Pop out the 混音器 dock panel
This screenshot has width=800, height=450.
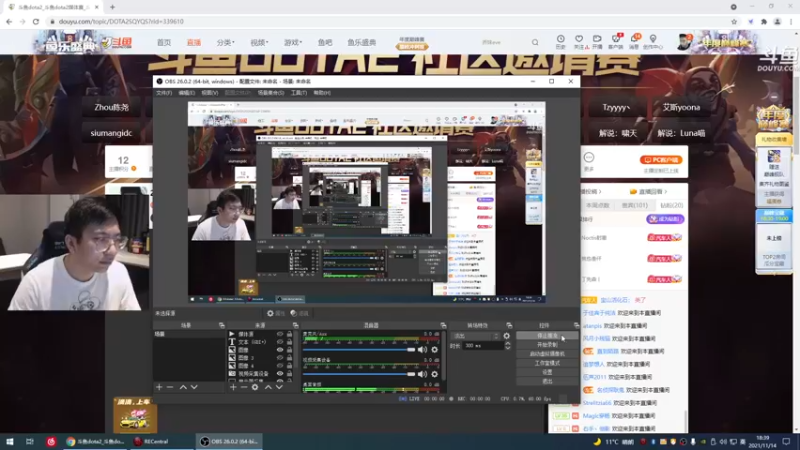coord(443,325)
